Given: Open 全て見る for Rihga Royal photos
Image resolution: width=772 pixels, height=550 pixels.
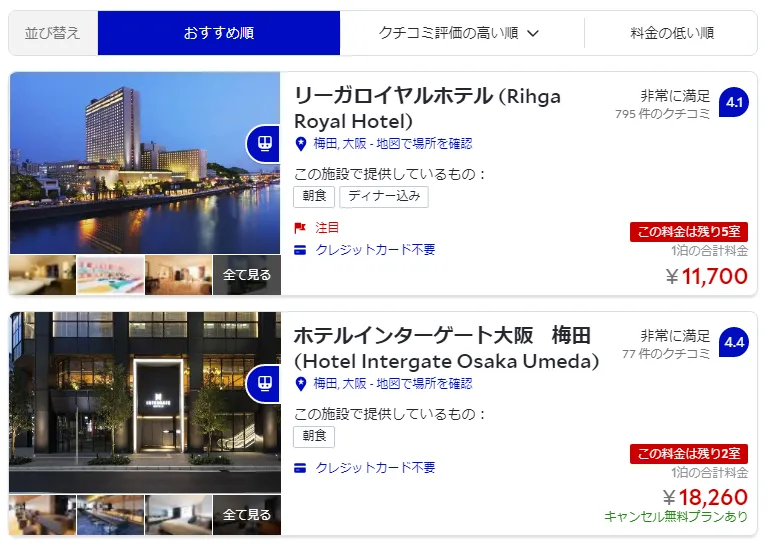Looking at the screenshot, I should tap(247, 275).
